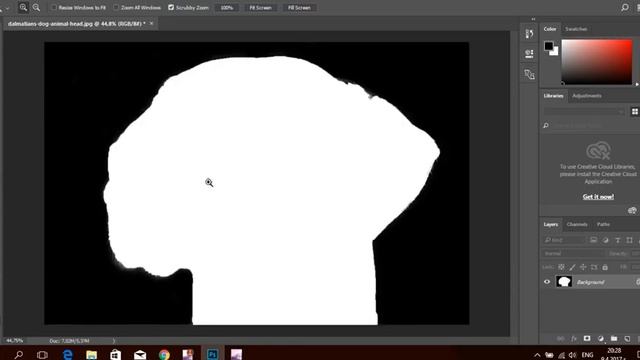Show hidden system tray icons chevron
The width and height of the screenshot is (640, 360).
tap(537, 355)
